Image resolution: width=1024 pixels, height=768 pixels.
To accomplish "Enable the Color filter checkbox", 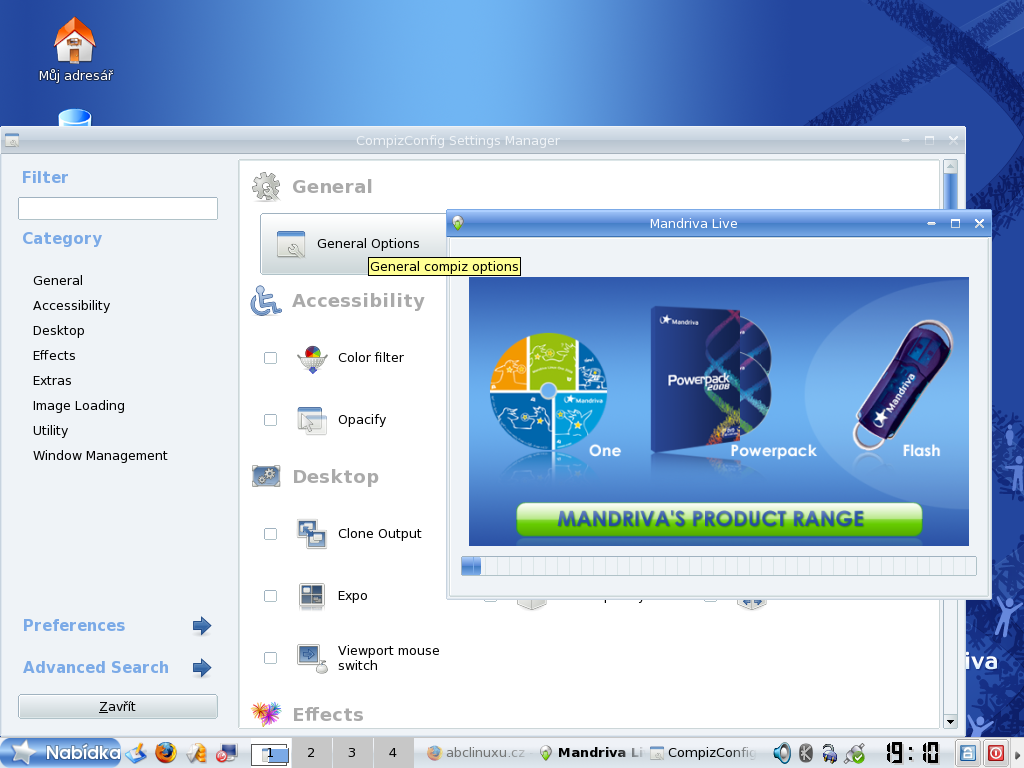I will 270,358.
